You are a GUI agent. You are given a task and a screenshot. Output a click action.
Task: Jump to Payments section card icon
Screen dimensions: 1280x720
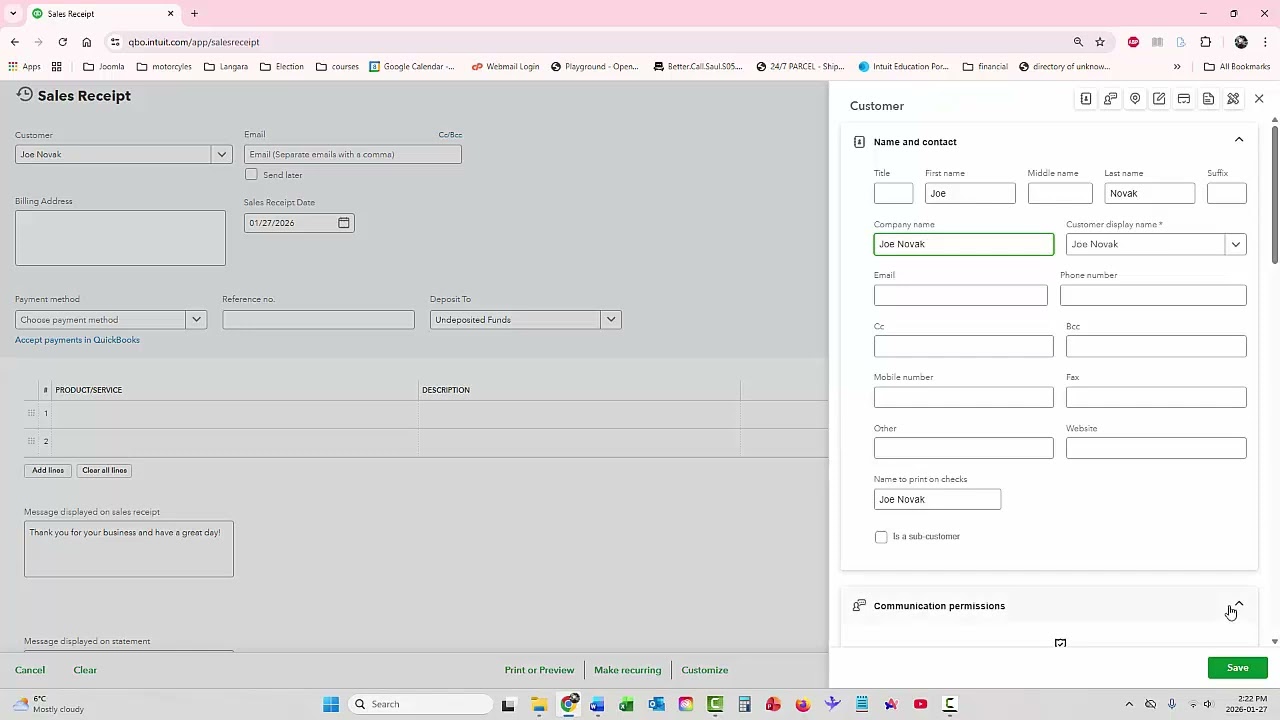pos(1184,99)
